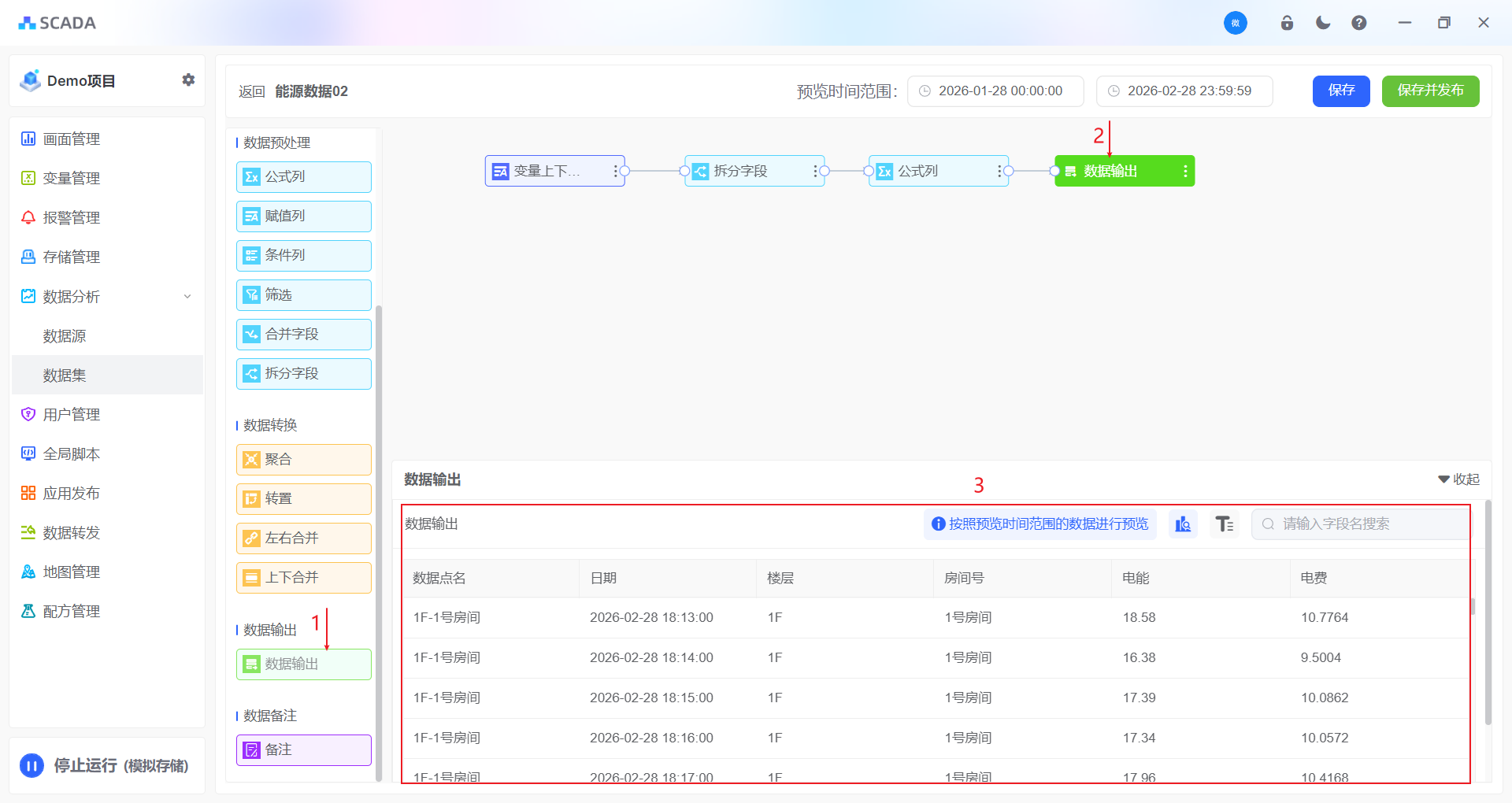
Task: Click the chart preview icon in output panel
Action: click(1183, 524)
